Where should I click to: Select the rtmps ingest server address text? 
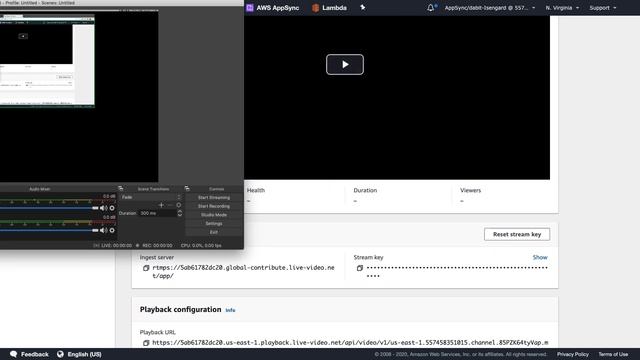click(x=243, y=272)
